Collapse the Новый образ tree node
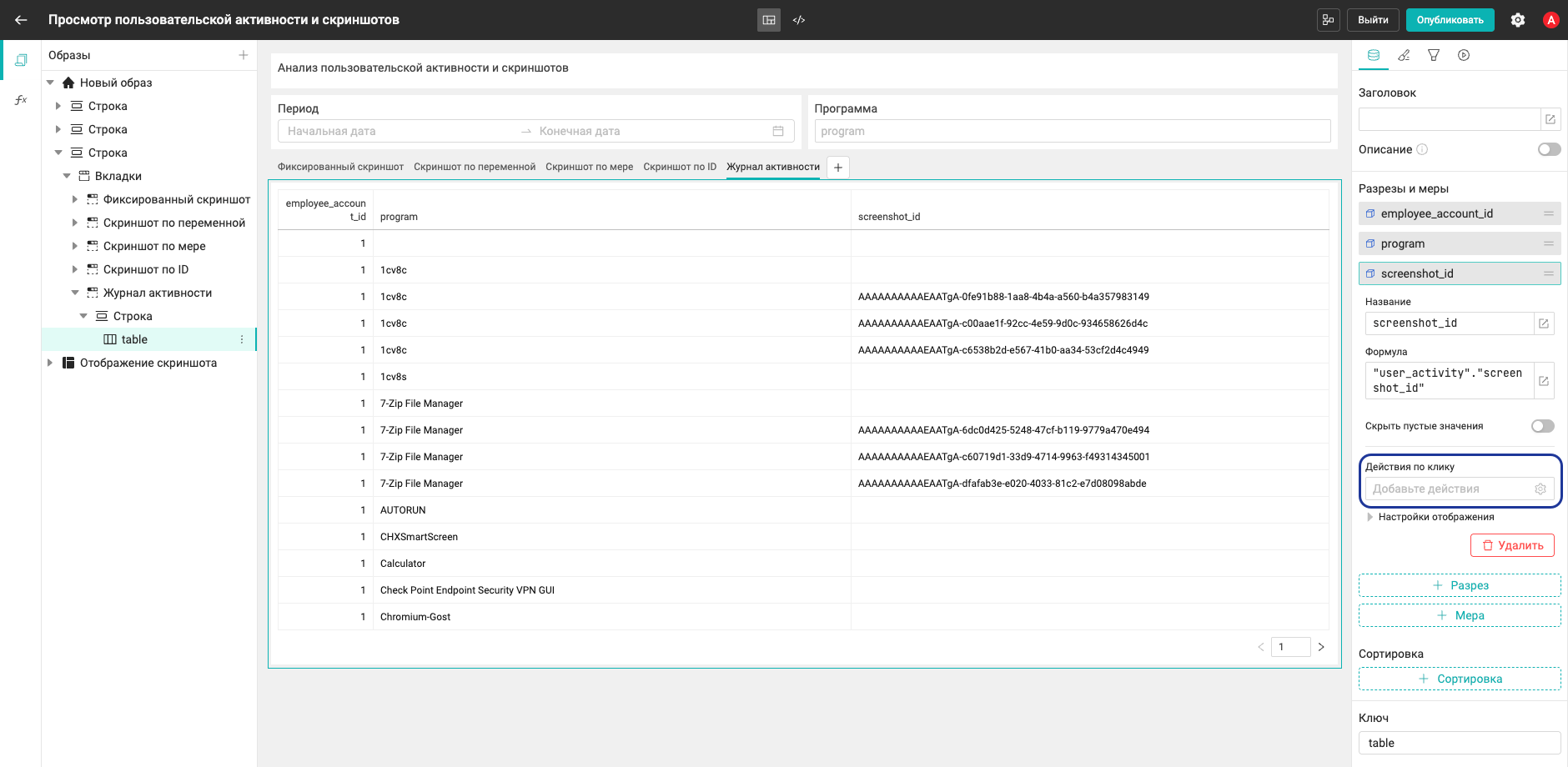 50,83
